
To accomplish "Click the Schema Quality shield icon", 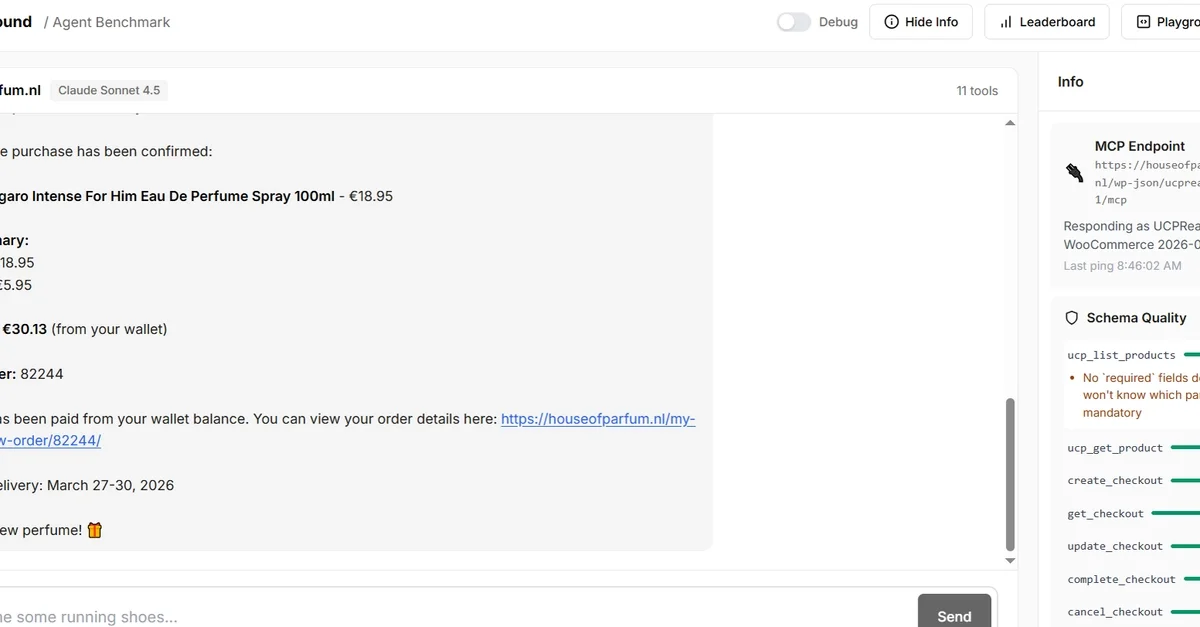I will click(1071, 318).
